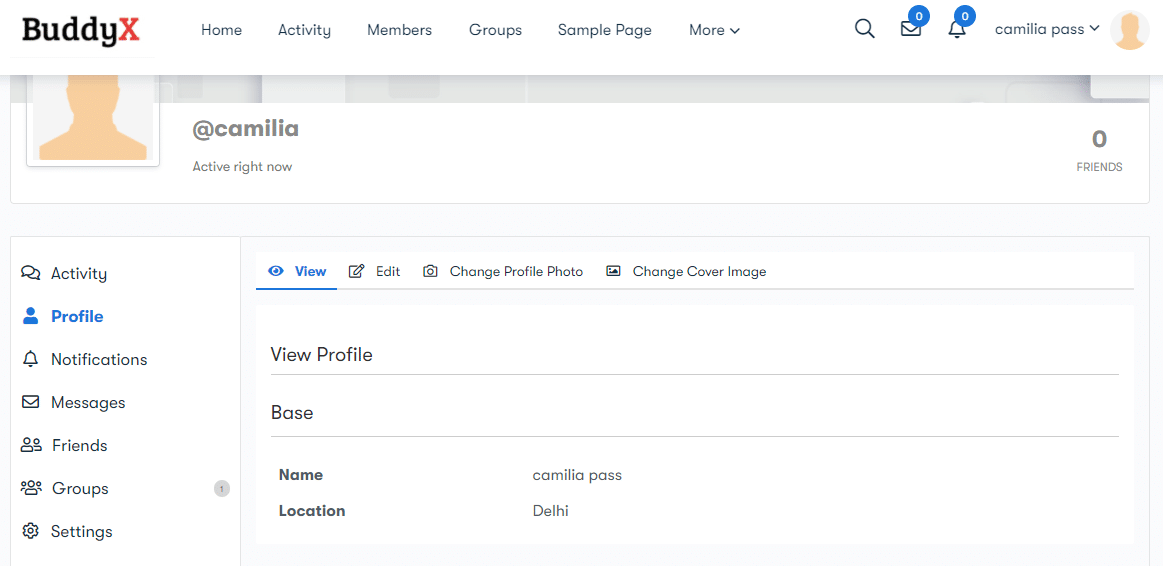Open the search magnifier icon

865,30
